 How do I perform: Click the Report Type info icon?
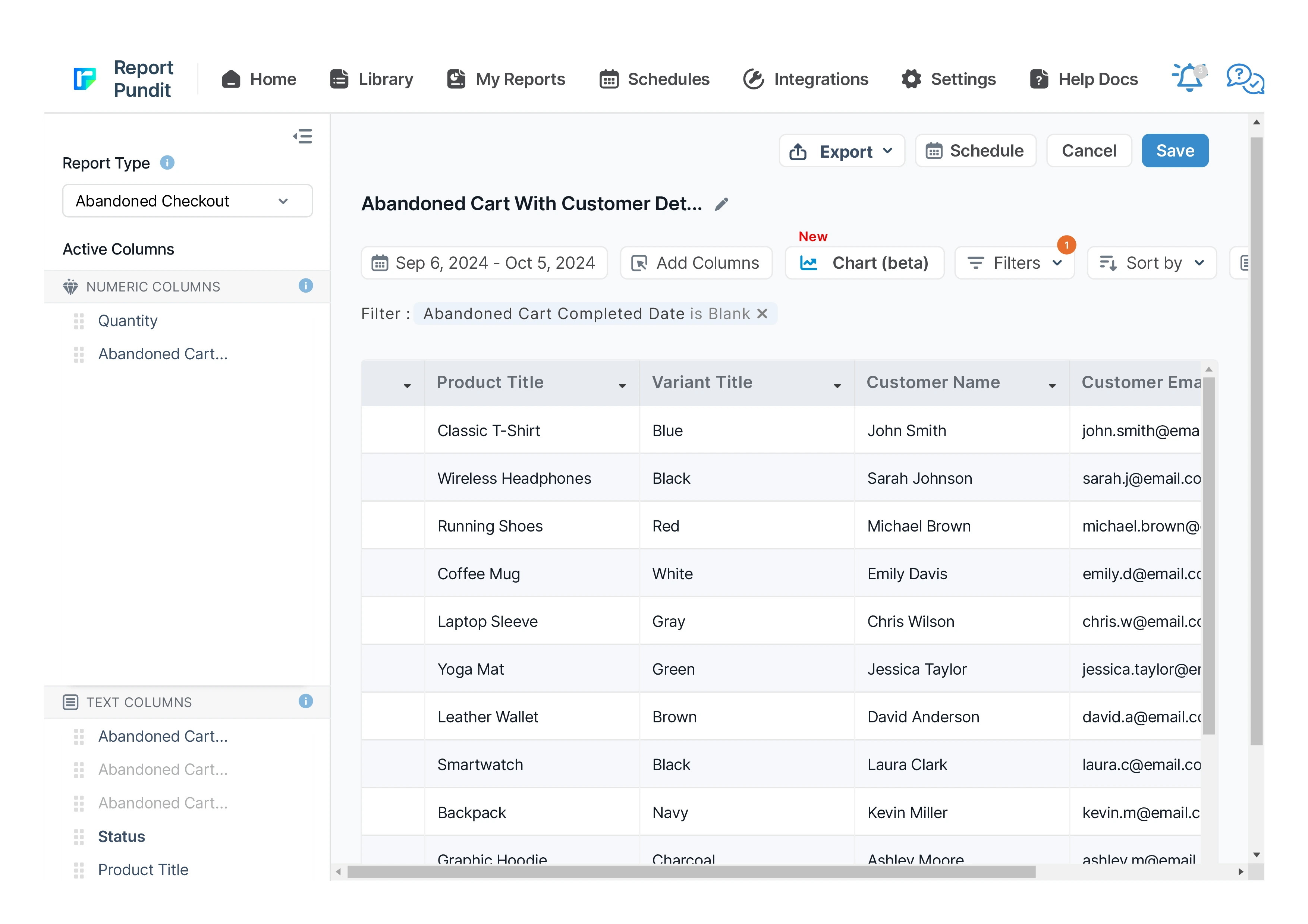tap(167, 163)
